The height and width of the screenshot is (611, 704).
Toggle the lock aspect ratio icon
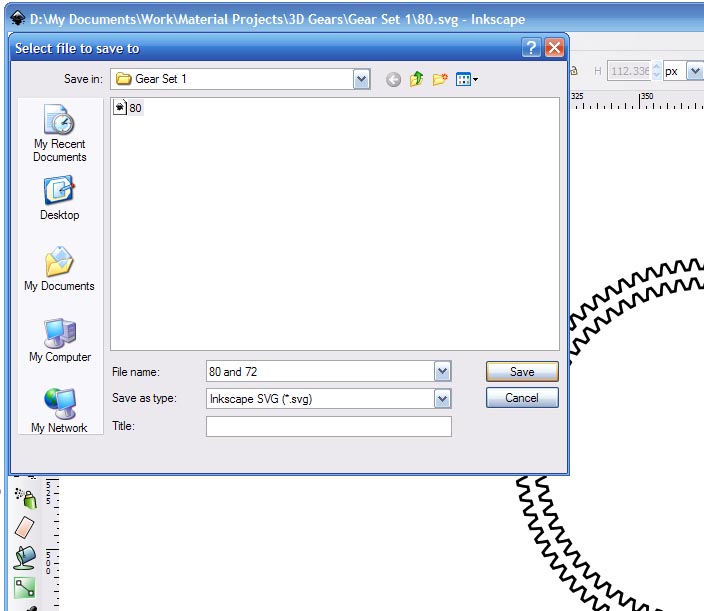(574, 71)
